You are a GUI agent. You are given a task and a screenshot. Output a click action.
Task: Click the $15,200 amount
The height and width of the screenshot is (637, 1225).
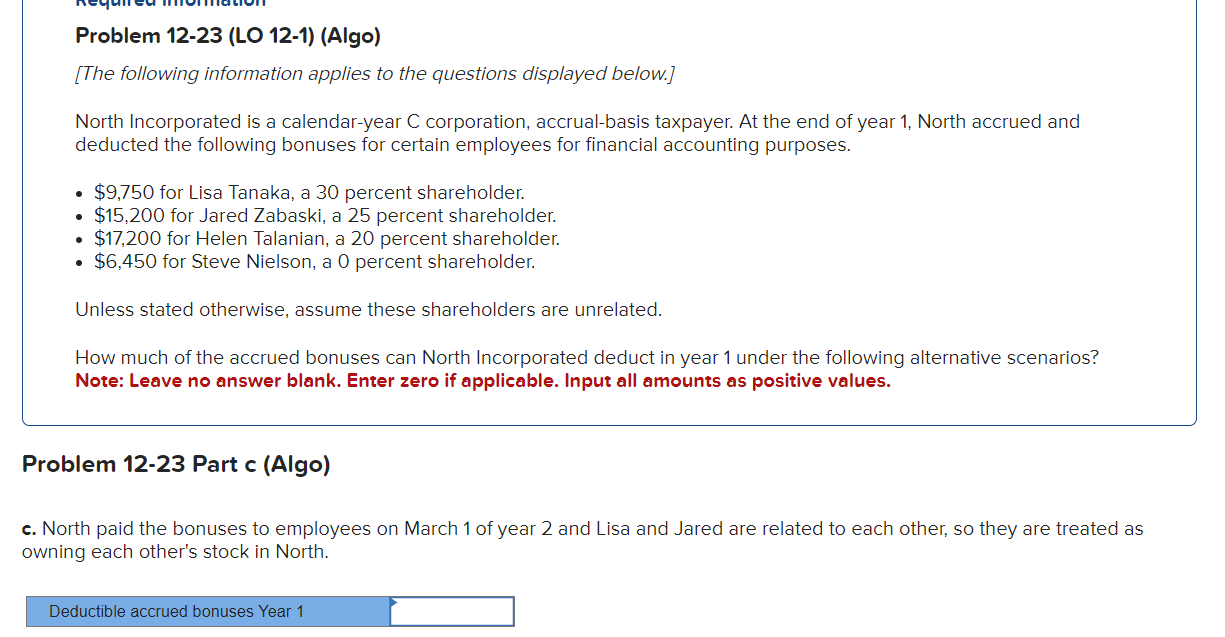[x=121, y=215]
